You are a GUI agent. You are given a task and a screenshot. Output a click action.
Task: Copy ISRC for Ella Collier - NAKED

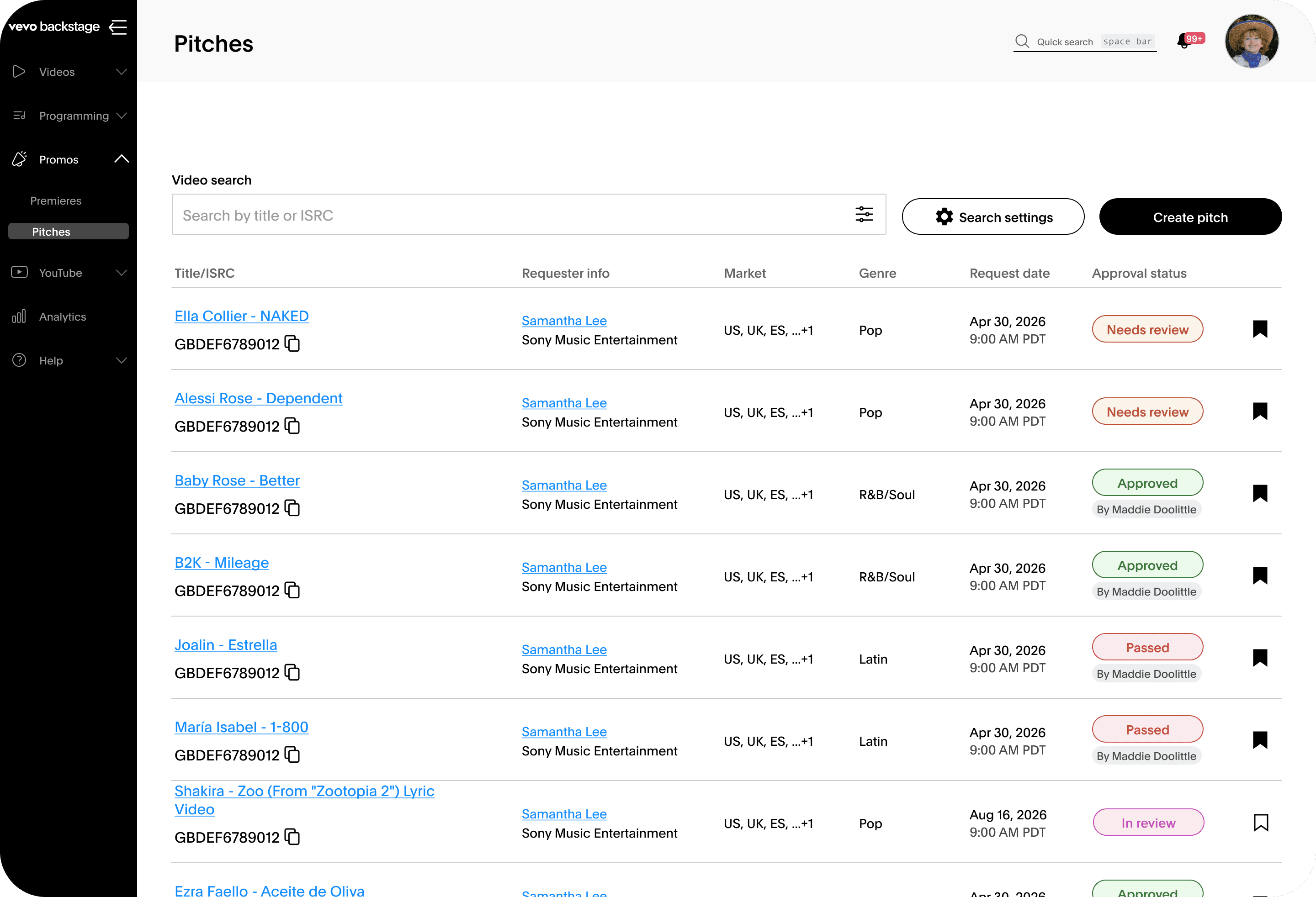(292, 343)
